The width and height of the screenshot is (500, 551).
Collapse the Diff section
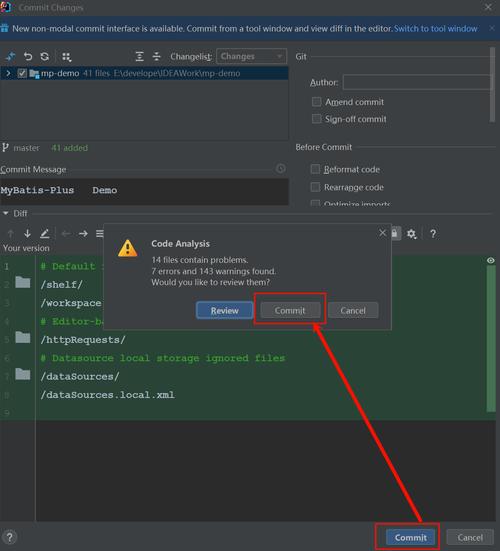coord(6,213)
